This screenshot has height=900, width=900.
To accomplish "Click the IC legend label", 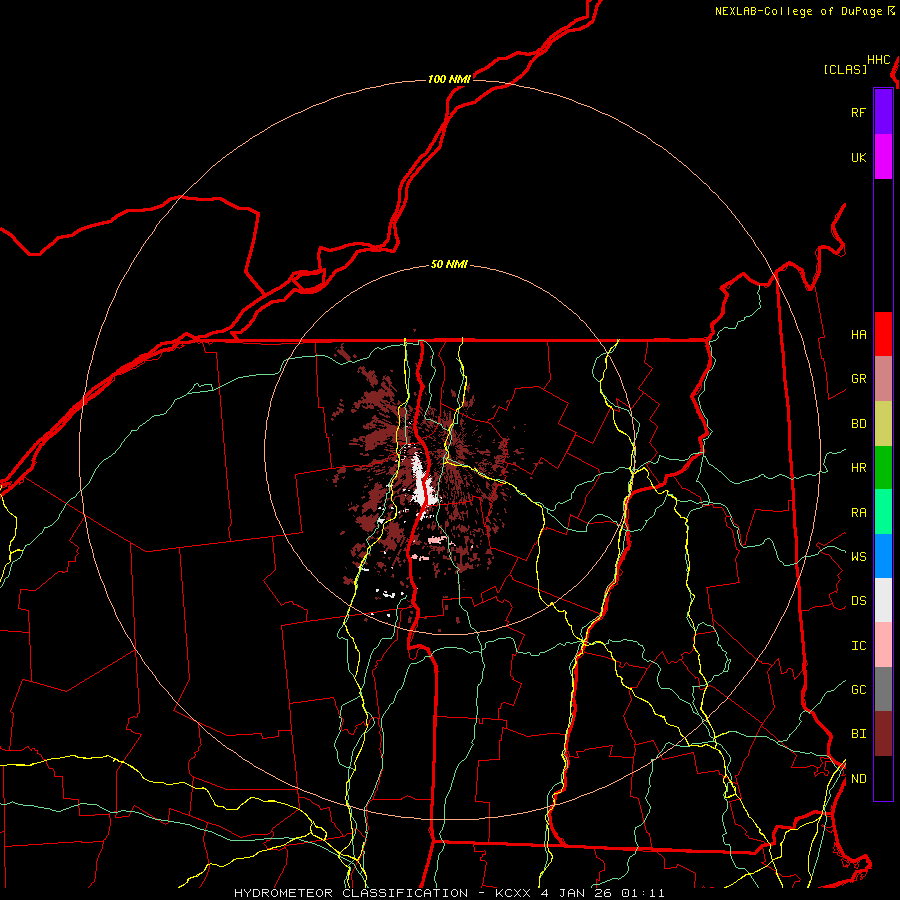I will tap(858, 646).
